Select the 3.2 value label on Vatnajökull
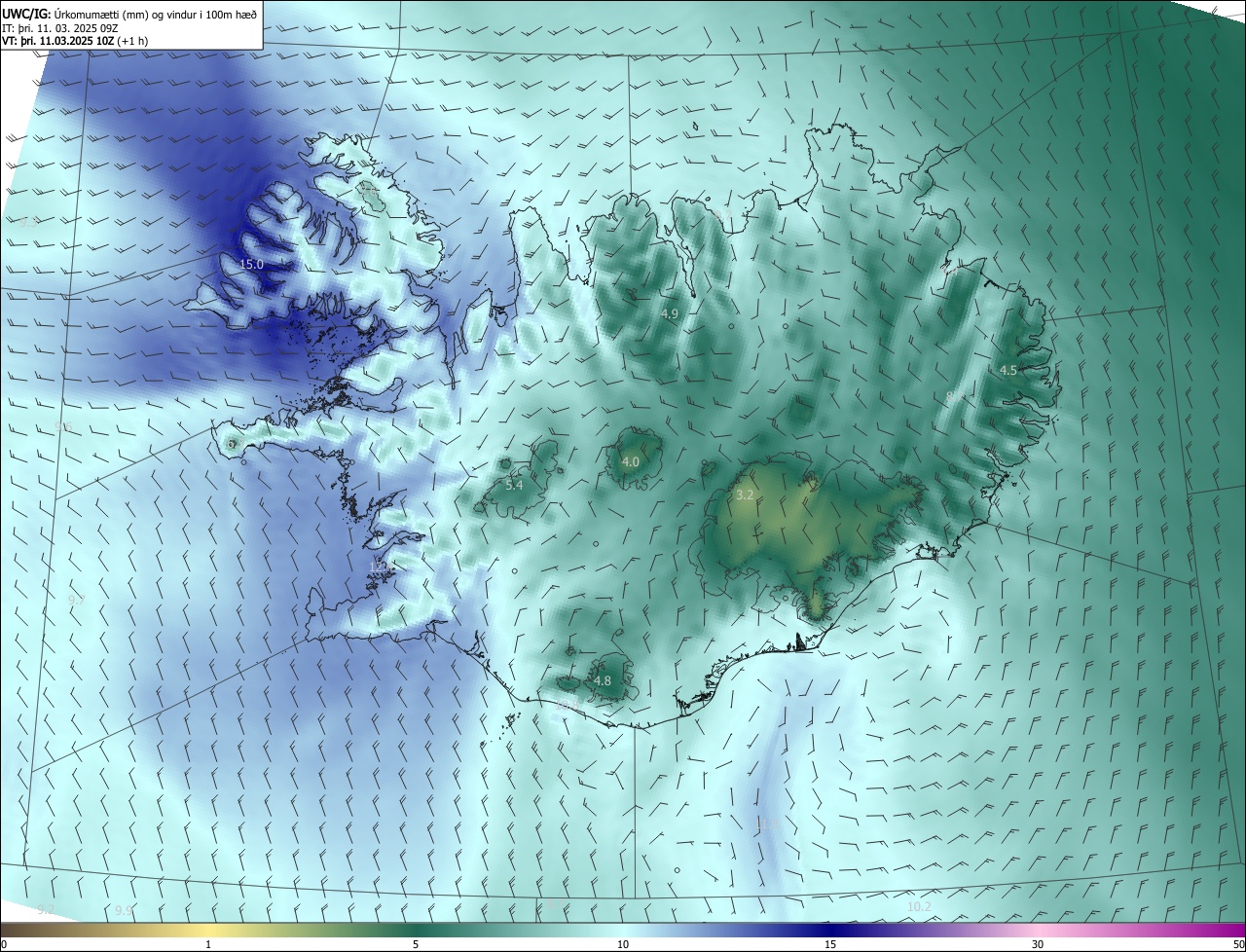The height and width of the screenshot is (952, 1246). click(x=745, y=494)
